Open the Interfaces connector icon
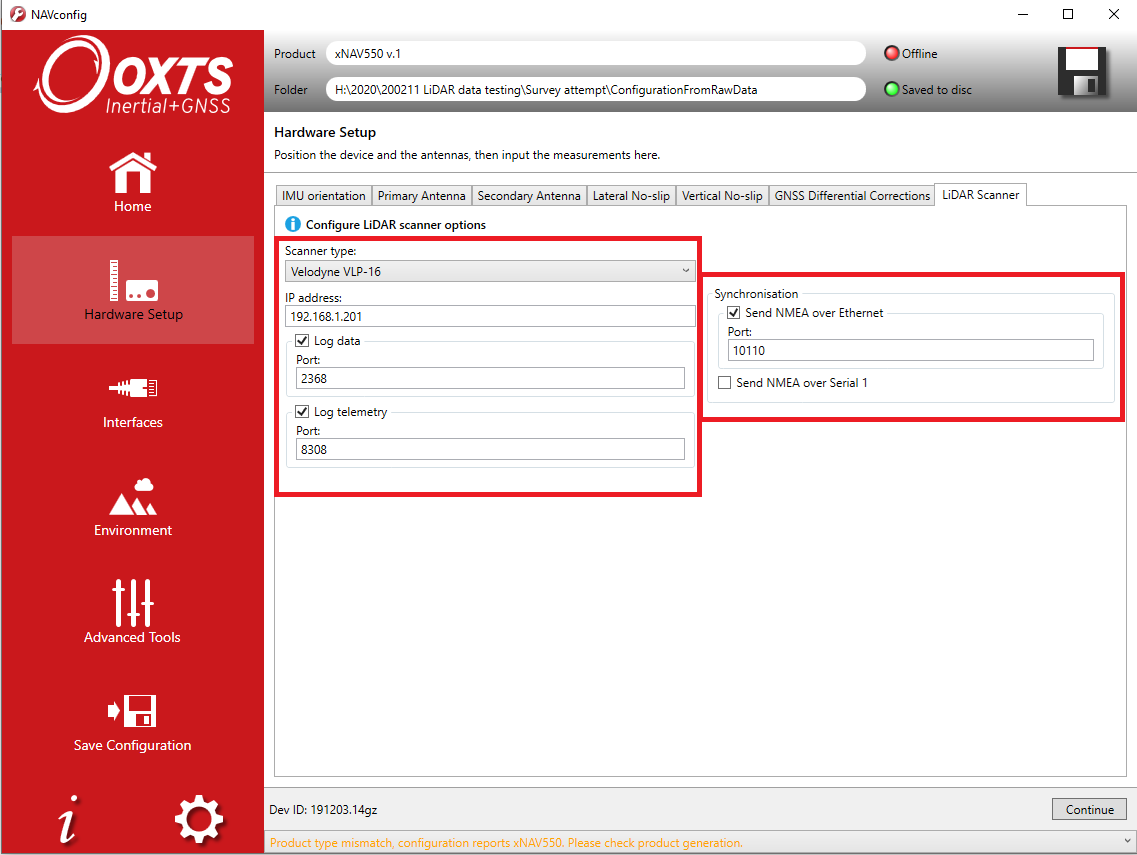 coord(133,388)
